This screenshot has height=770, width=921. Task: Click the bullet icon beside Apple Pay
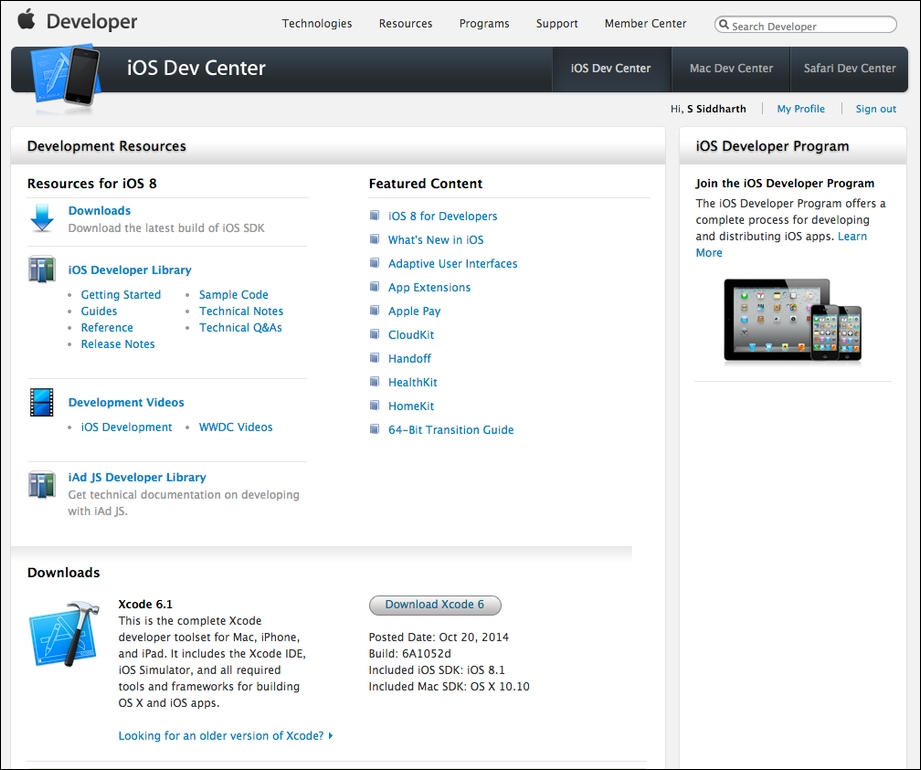[374, 310]
